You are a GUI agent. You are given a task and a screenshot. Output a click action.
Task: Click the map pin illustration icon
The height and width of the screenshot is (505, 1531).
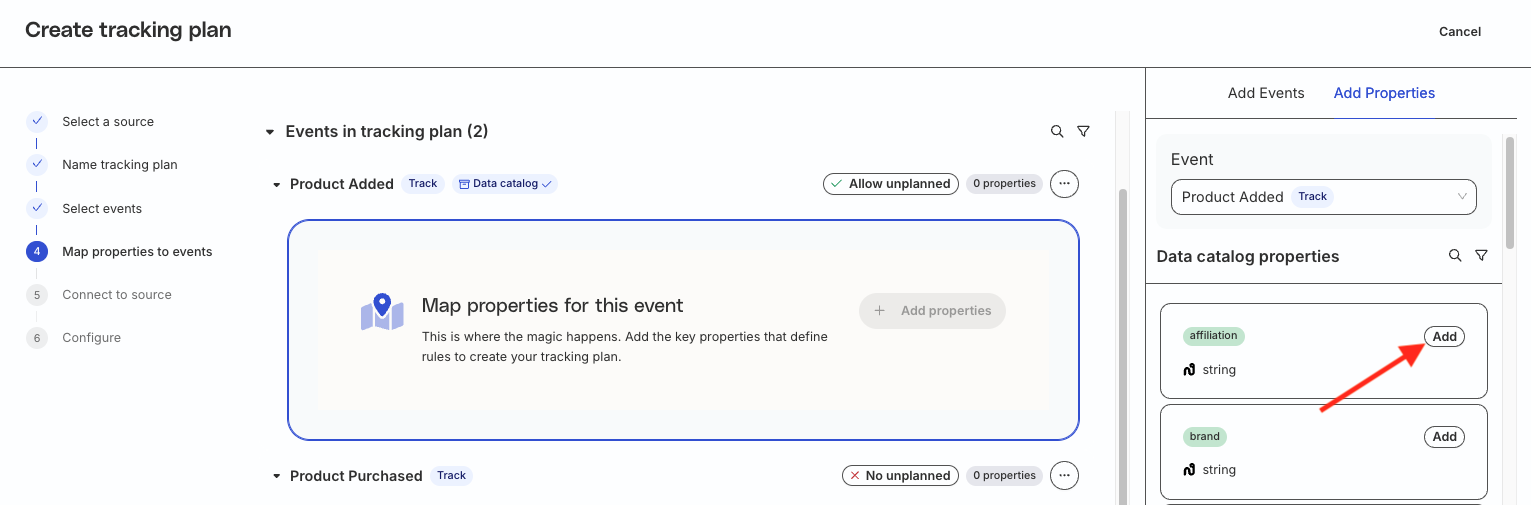coord(382,312)
